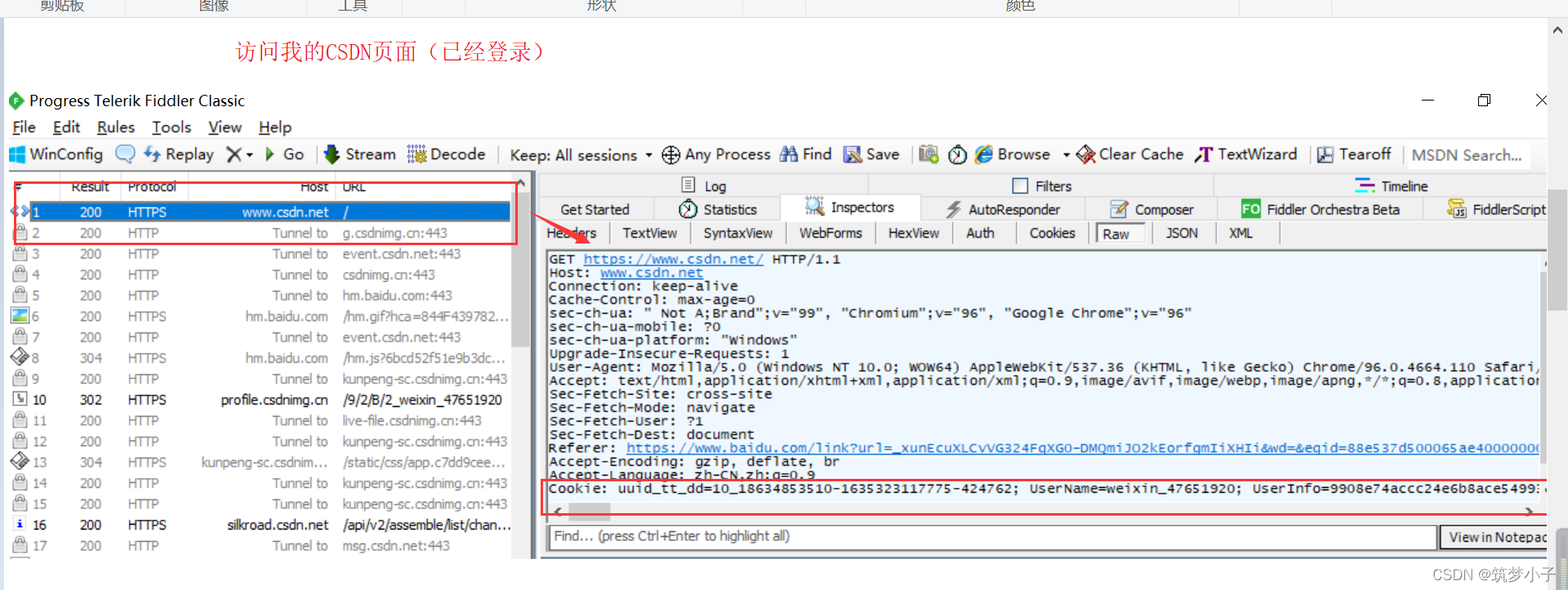The width and height of the screenshot is (1568, 590).
Task: Select the JSON inspector tab
Action: pyautogui.click(x=1182, y=233)
